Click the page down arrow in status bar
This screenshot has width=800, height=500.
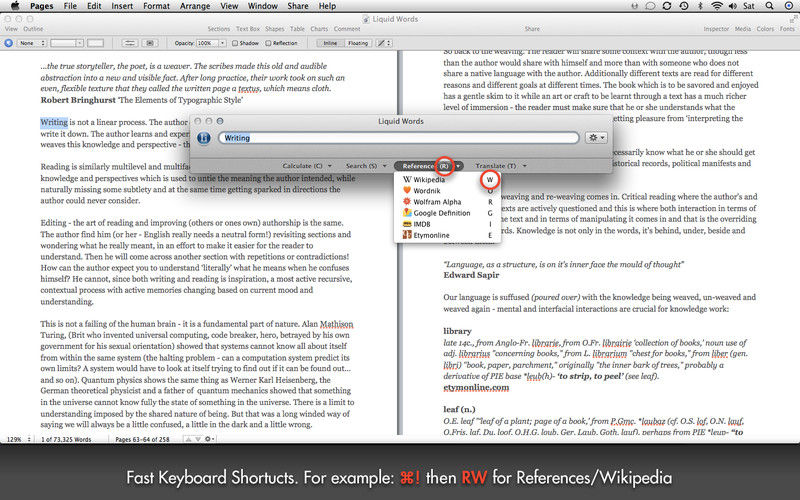(197, 439)
